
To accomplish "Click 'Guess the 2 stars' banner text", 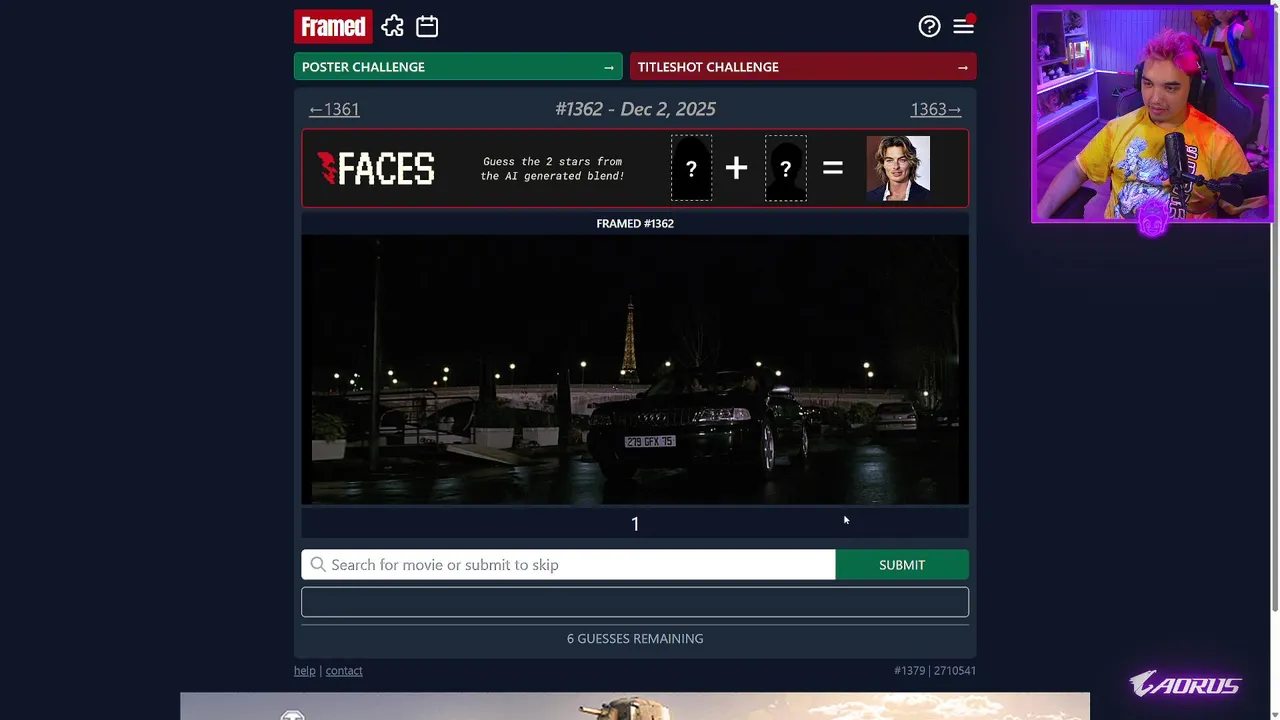I will [x=552, y=168].
